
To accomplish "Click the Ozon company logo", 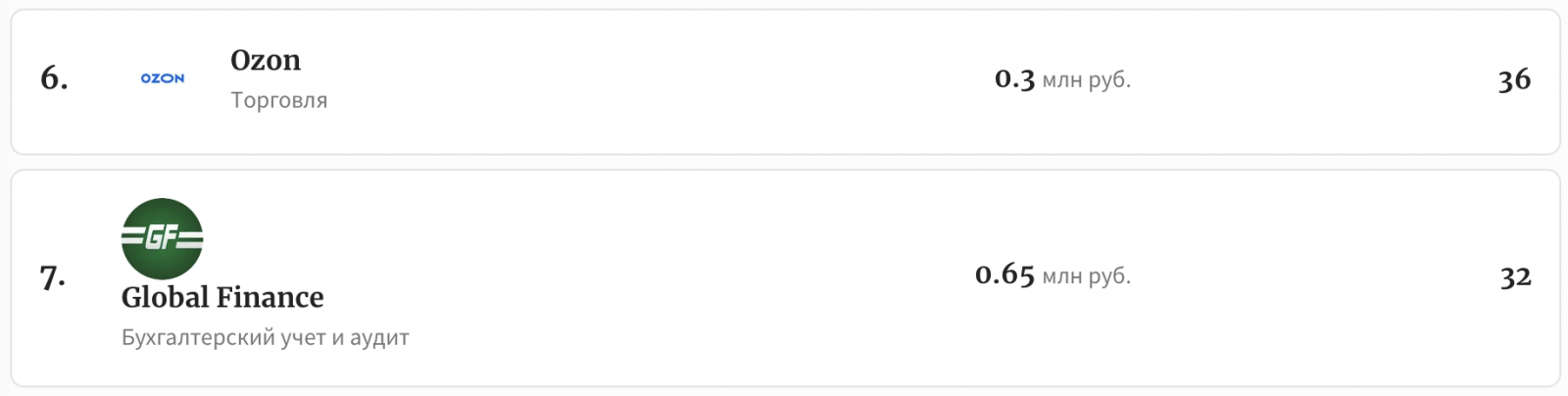I will pyautogui.click(x=163, y=78).
